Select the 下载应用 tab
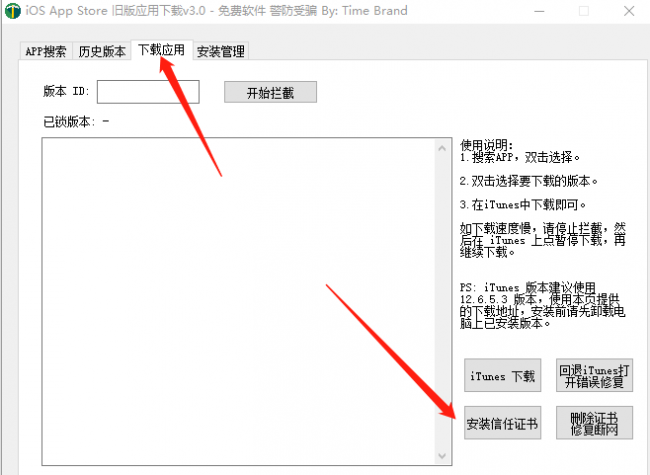Image resolution: width=650 pixels, height=475 pixels. click(162, 50)
